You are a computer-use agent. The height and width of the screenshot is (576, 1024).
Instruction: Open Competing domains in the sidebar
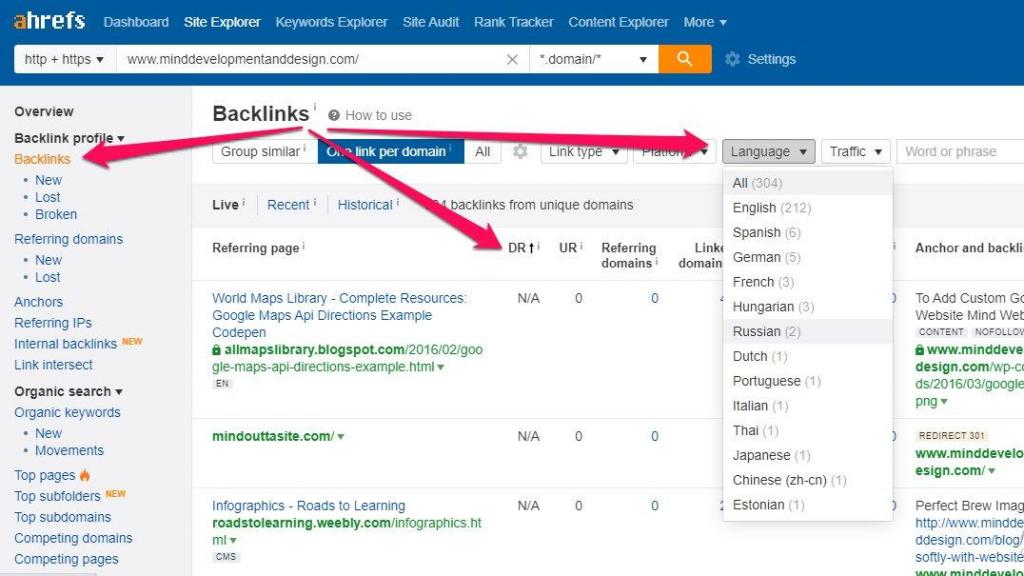(x=73, y=538)
